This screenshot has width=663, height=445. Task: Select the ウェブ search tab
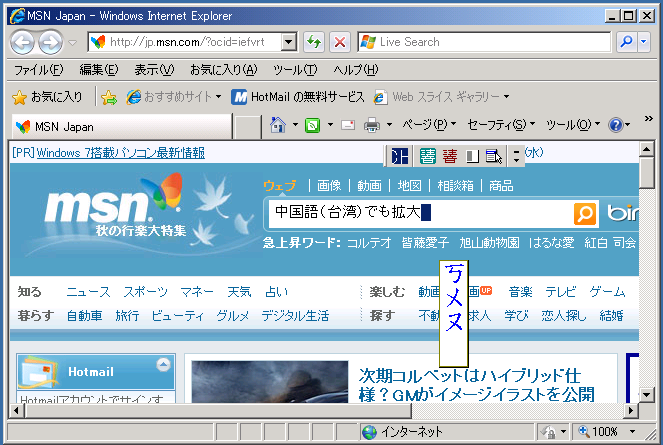pyautogui.click(x=279, y=186)
